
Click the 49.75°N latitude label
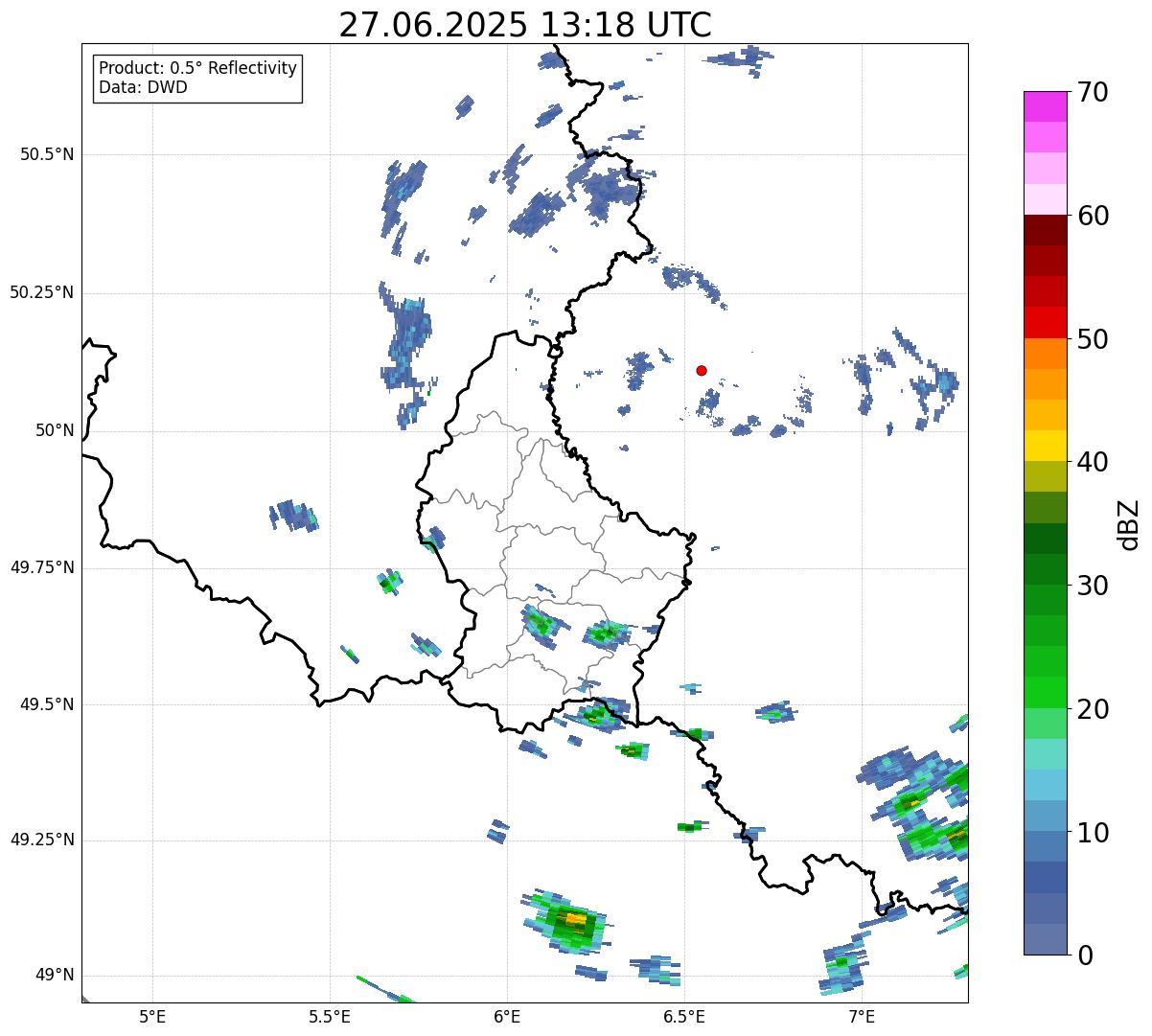pos(42,567)
